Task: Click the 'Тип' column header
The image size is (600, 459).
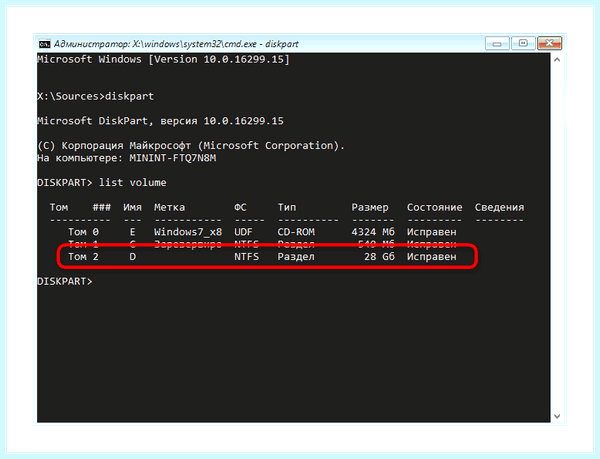Action: click(287, 207)
